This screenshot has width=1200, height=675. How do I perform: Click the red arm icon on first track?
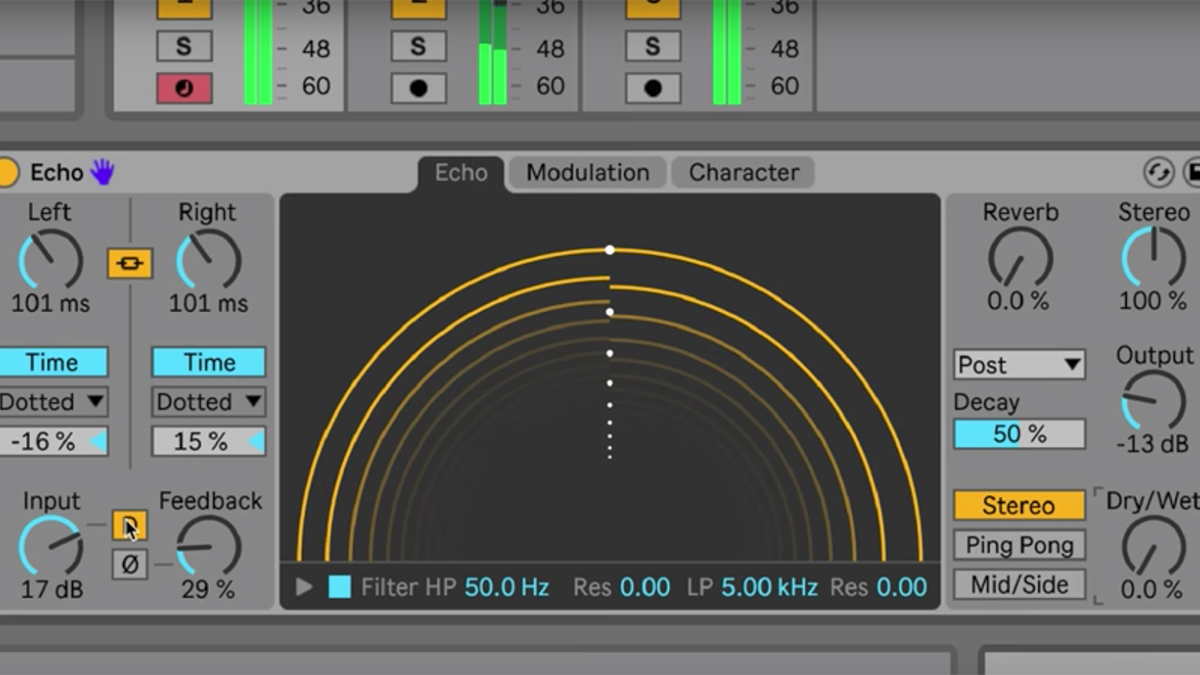click(183, 87)
